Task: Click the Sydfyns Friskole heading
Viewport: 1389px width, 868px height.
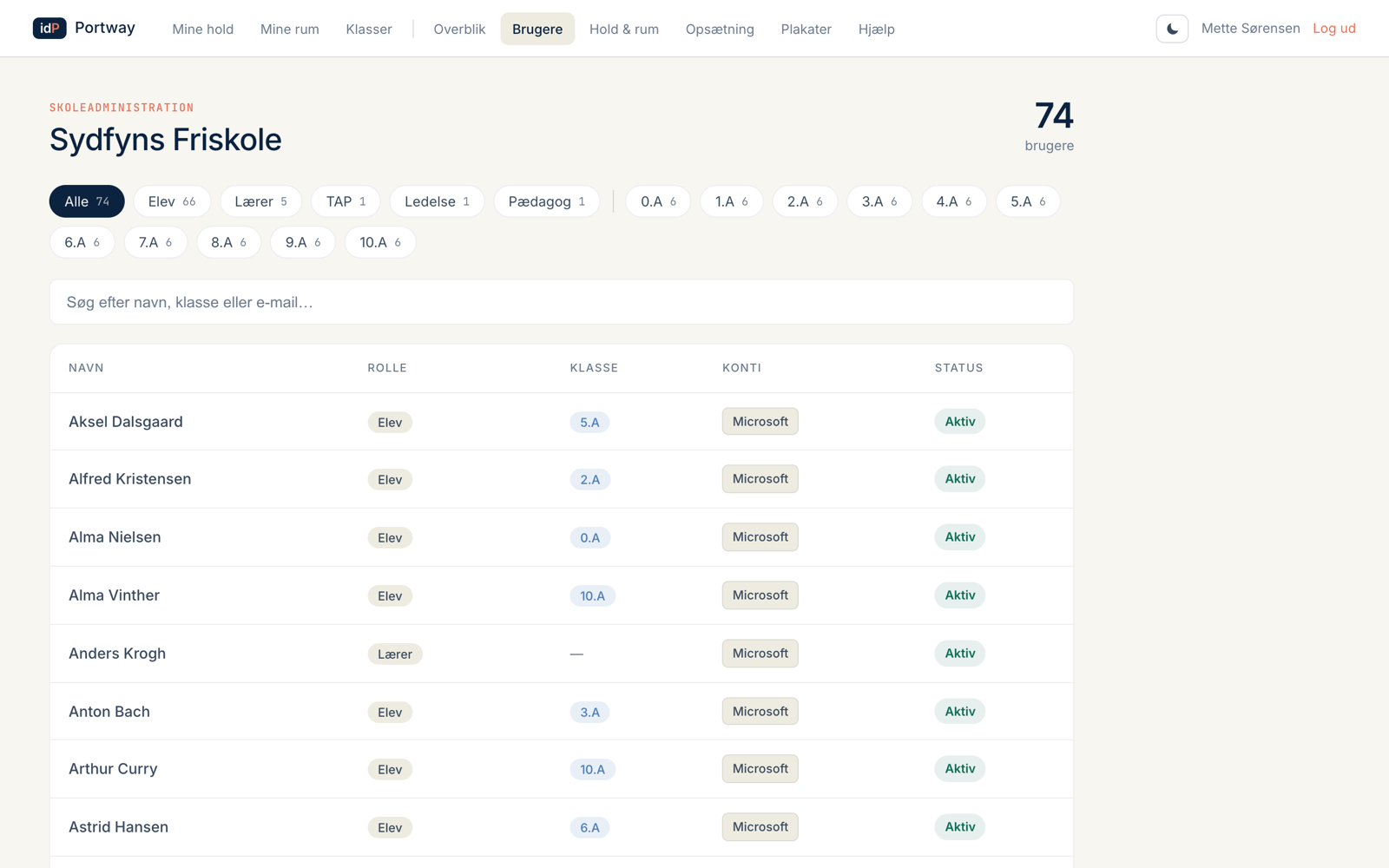Action: pyautogui.click(x=166, y=140)
